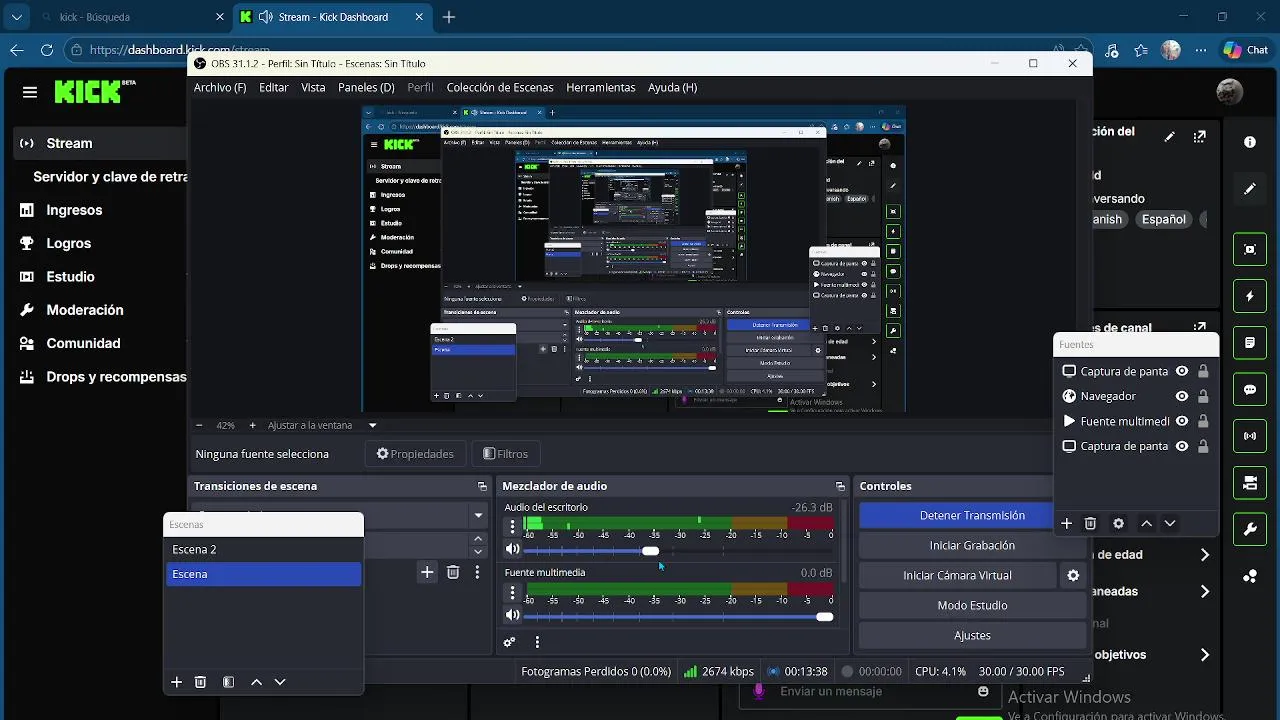This screenshot has height=720, width=1280.
Task: Open options menu for Audio del escritorio
Action: pyautogui.click(x=513, y=527)
